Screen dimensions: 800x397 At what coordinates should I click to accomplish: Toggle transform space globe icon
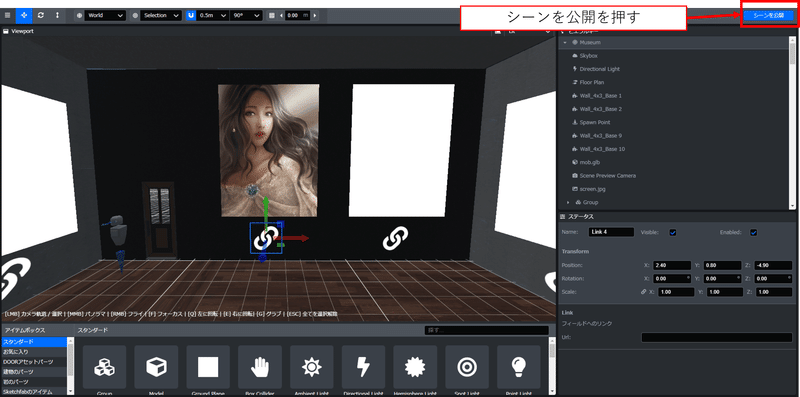pyautogui.click(x=79, y=15)
